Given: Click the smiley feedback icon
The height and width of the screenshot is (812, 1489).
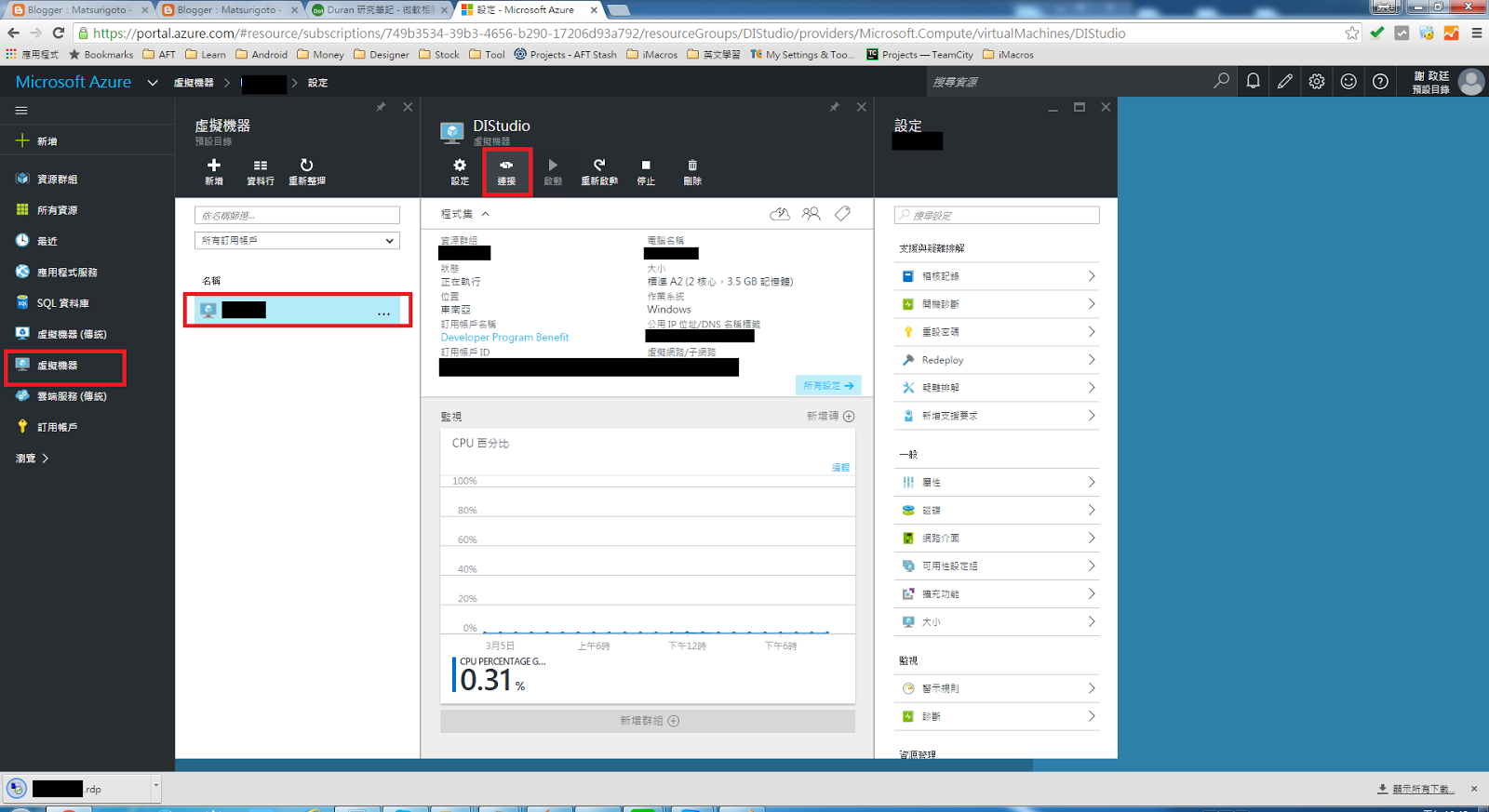Looking at the screenshot, I should (1348, 81).
